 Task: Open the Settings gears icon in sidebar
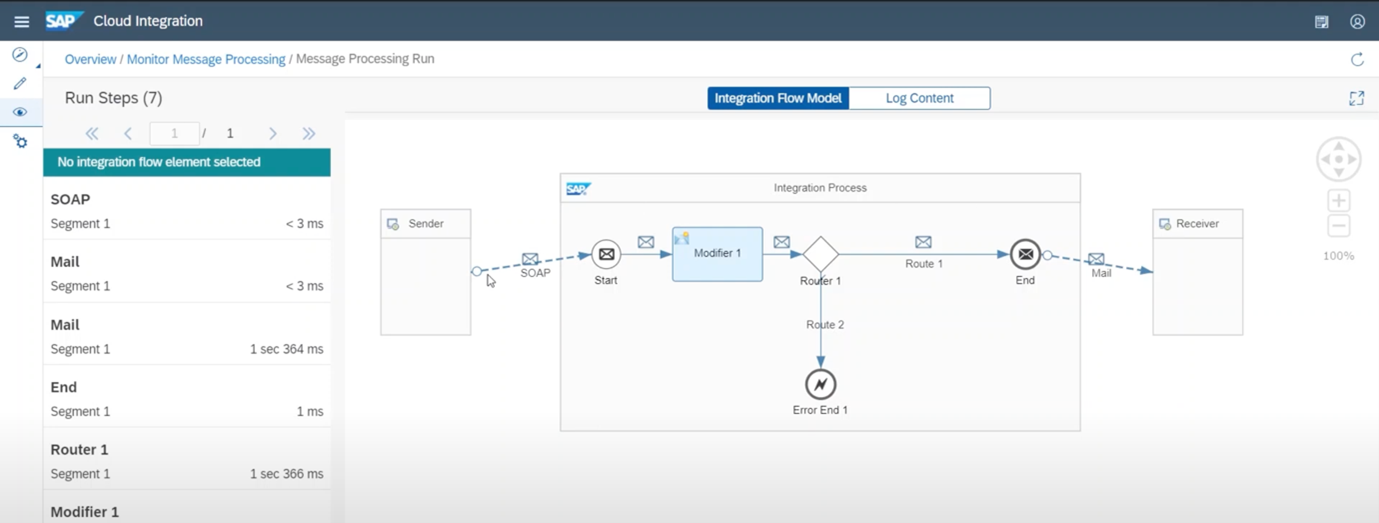[19, 142]
